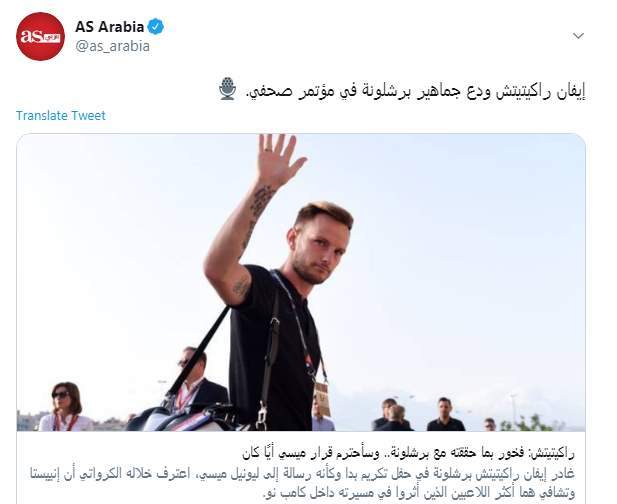Image resolution: width=617 pixels, height=504 pixels.
Task: Click the blue verified badge
Action: pos(156,27)
